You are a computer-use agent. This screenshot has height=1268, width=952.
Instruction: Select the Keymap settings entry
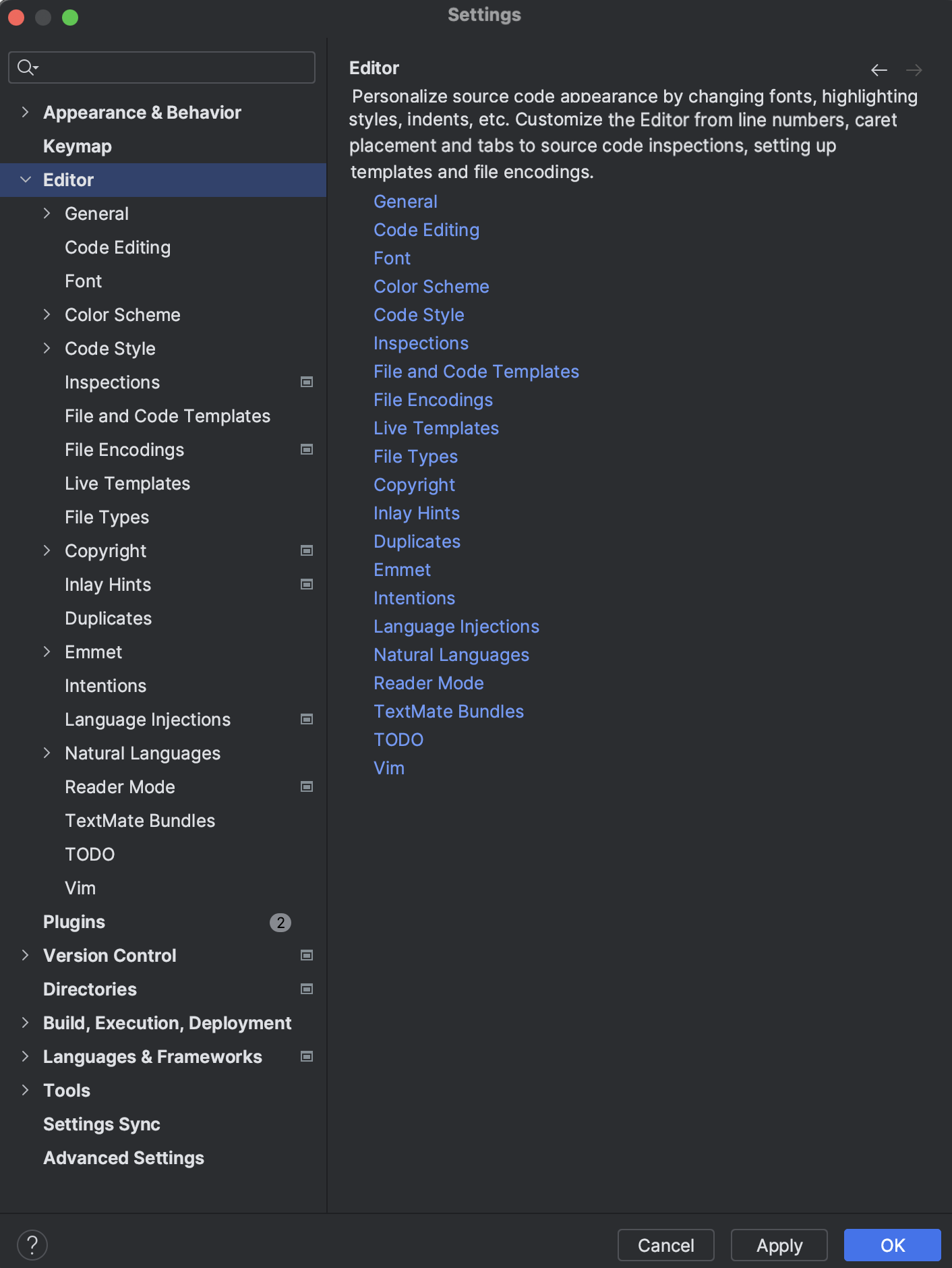coord(77,146)
